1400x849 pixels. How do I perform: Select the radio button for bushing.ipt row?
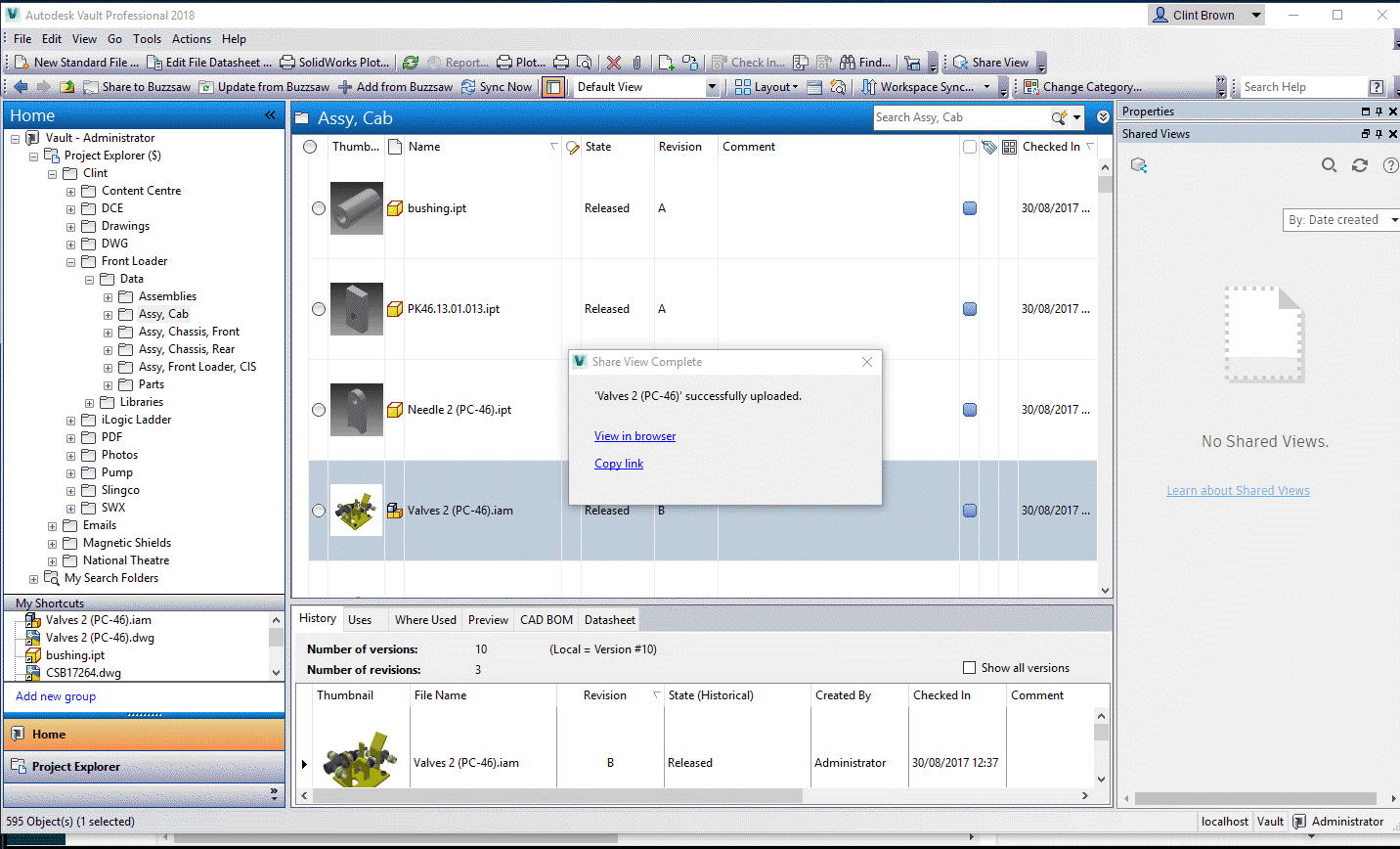point(319,208)
